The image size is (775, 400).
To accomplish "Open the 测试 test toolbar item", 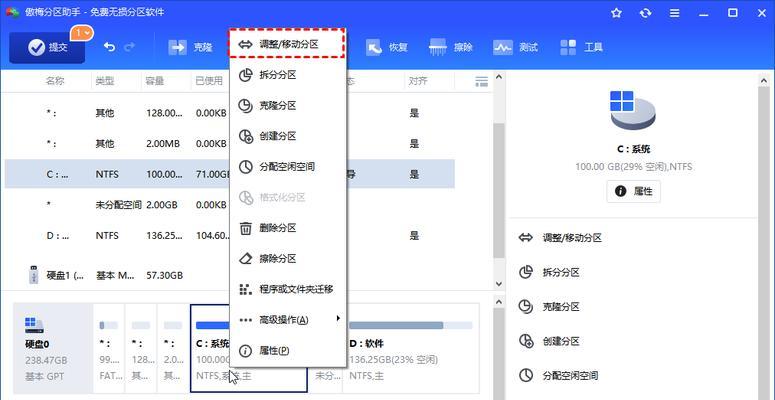I will pyautogui.click(x=515, y=47).
